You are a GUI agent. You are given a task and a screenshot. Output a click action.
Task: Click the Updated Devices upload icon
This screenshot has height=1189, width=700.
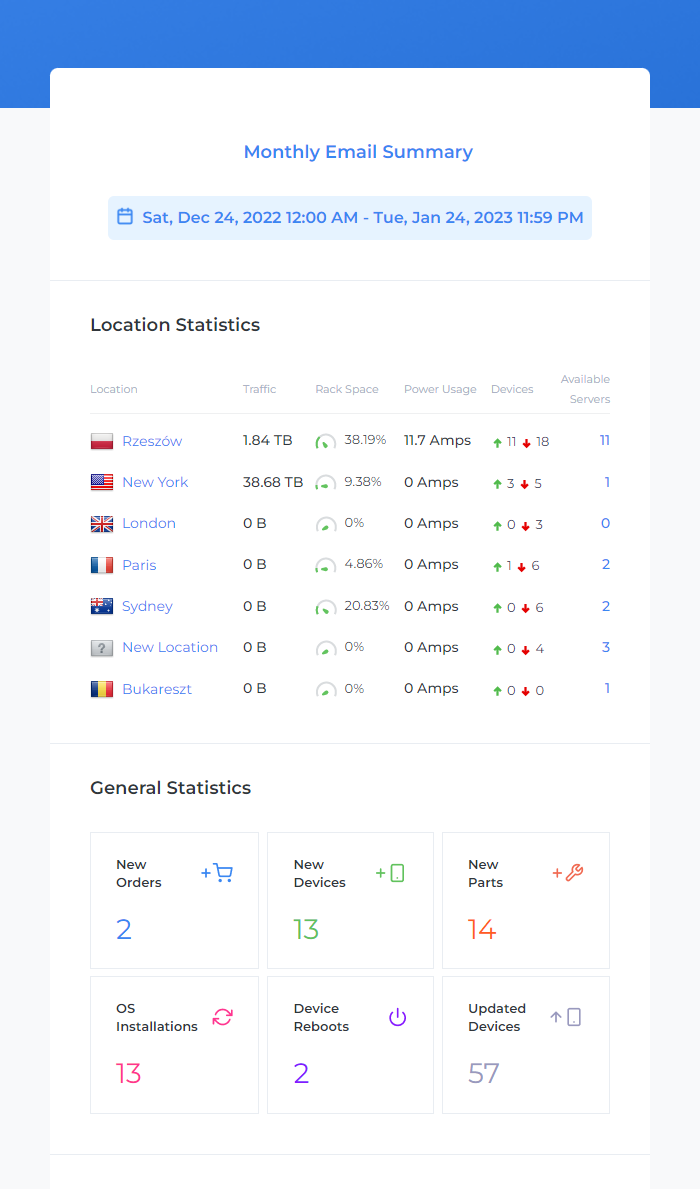pyautogui.click(x=566, y=1017)
